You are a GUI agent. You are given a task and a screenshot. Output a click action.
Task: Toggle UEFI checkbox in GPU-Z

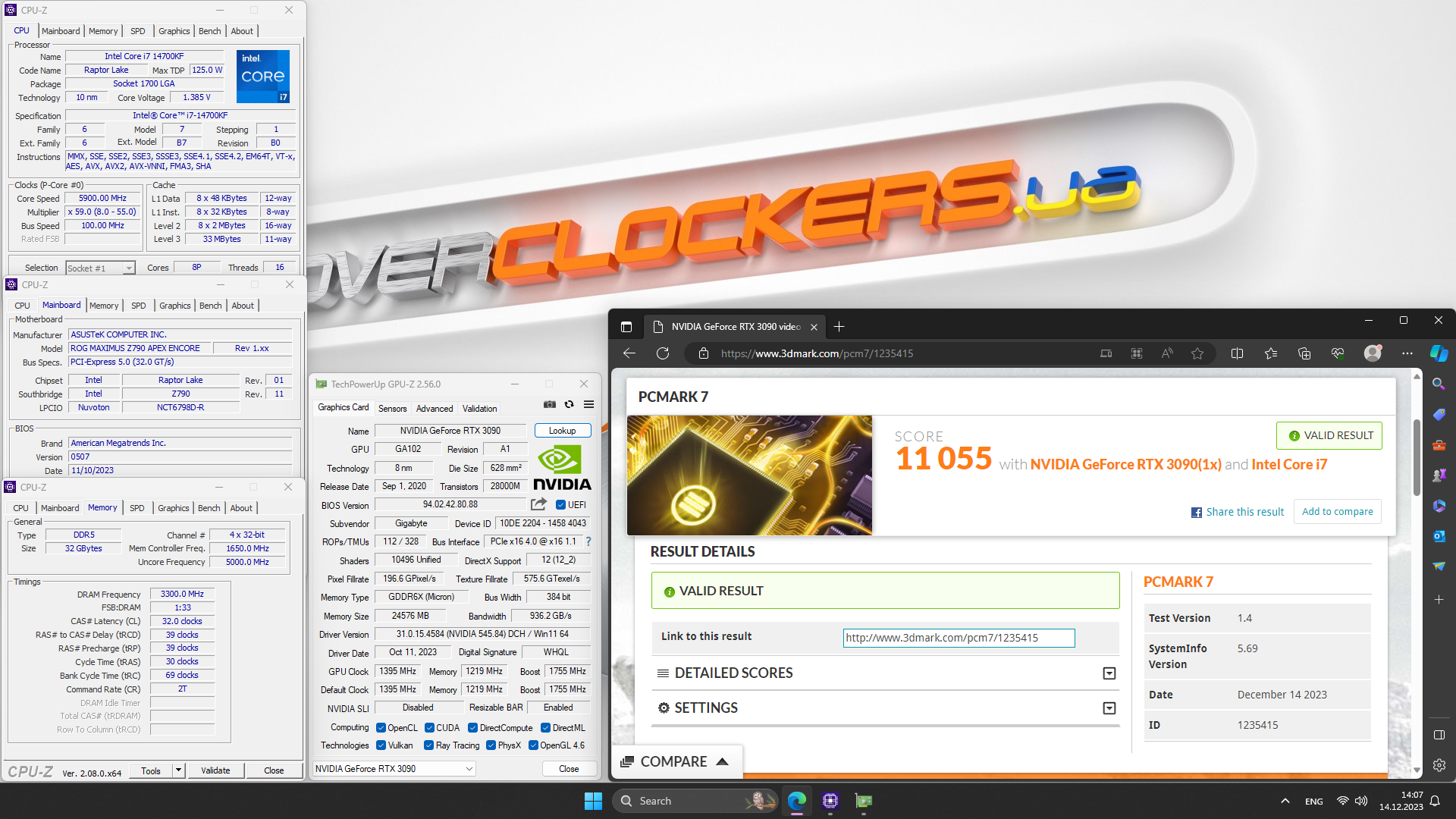[560, 505]
